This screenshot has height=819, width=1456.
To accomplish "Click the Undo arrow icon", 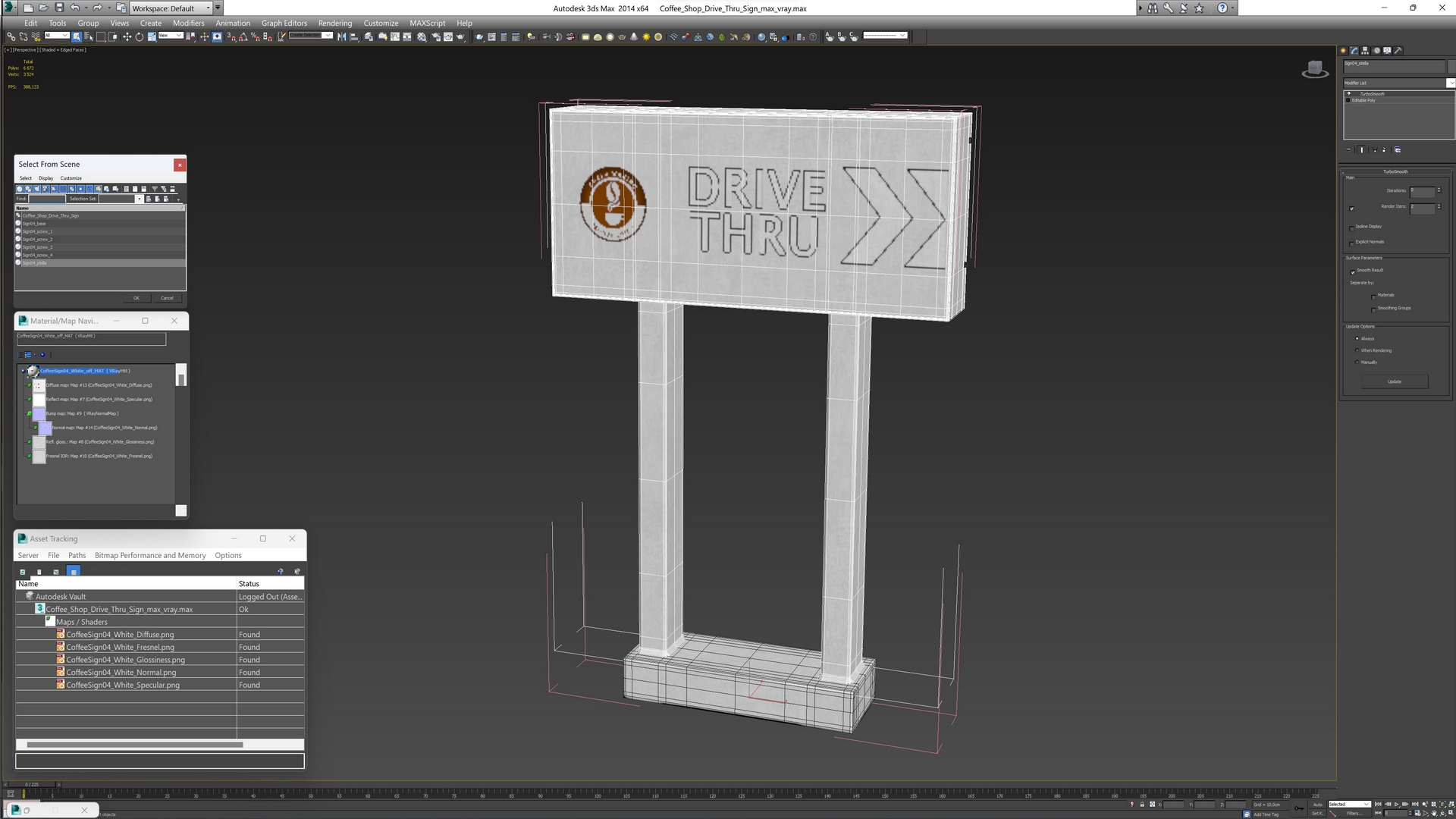I will tap(74, 8).
